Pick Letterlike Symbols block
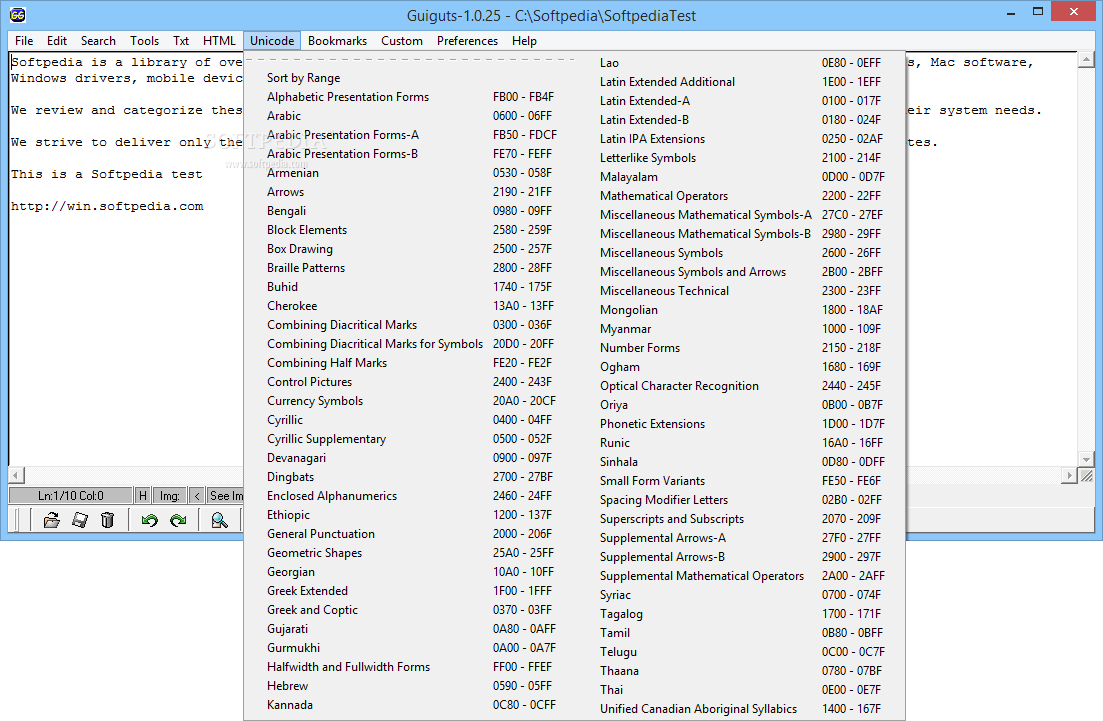 coord(741,158)
